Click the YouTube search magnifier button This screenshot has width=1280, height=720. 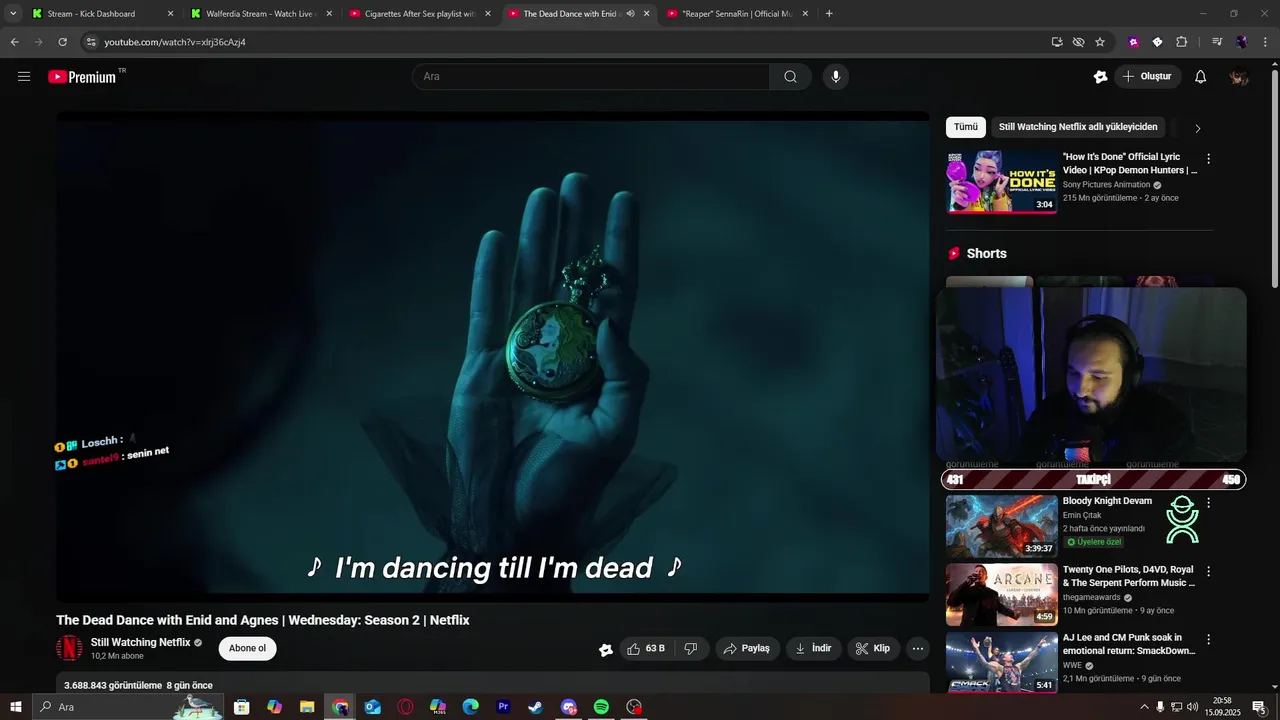(x=790, y=77)
